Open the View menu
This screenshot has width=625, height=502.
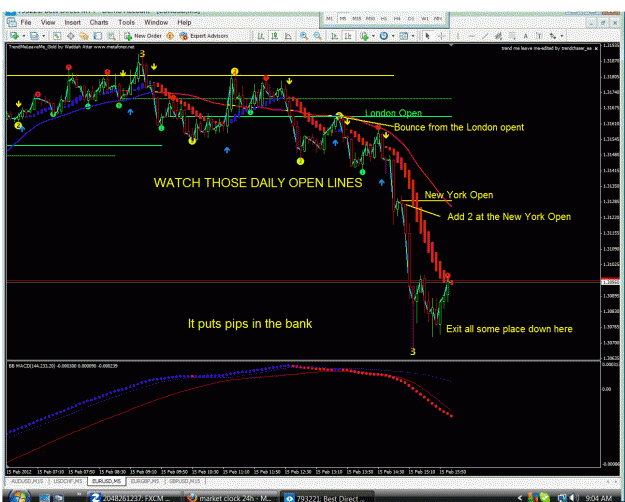(48, 22)
